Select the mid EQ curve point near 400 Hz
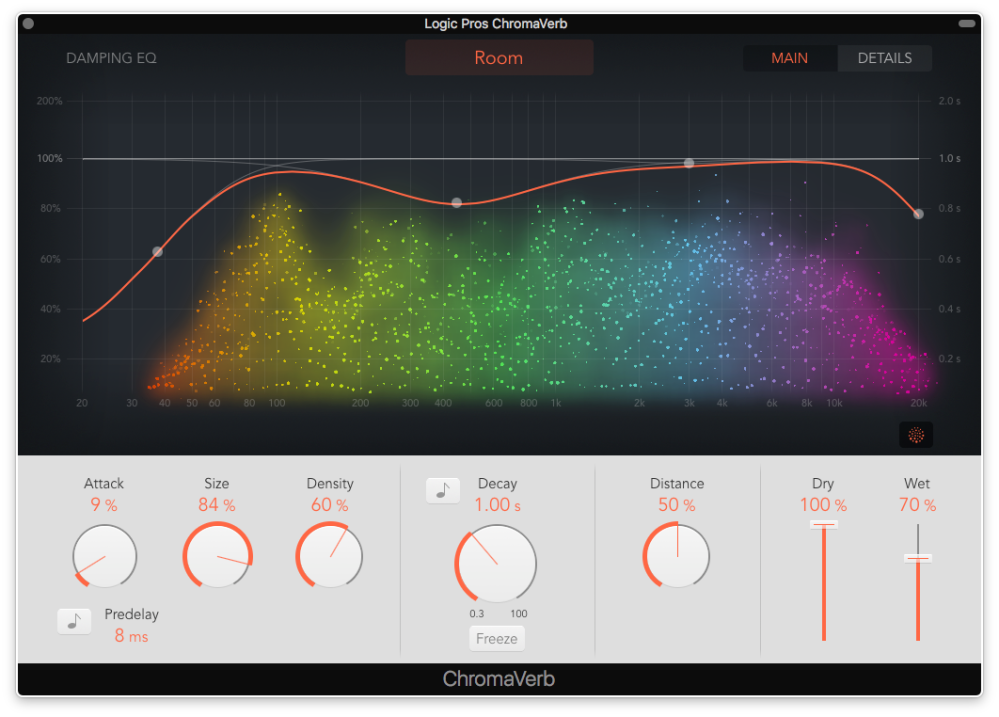Viewport: 999px width, 717px height. 457,203
